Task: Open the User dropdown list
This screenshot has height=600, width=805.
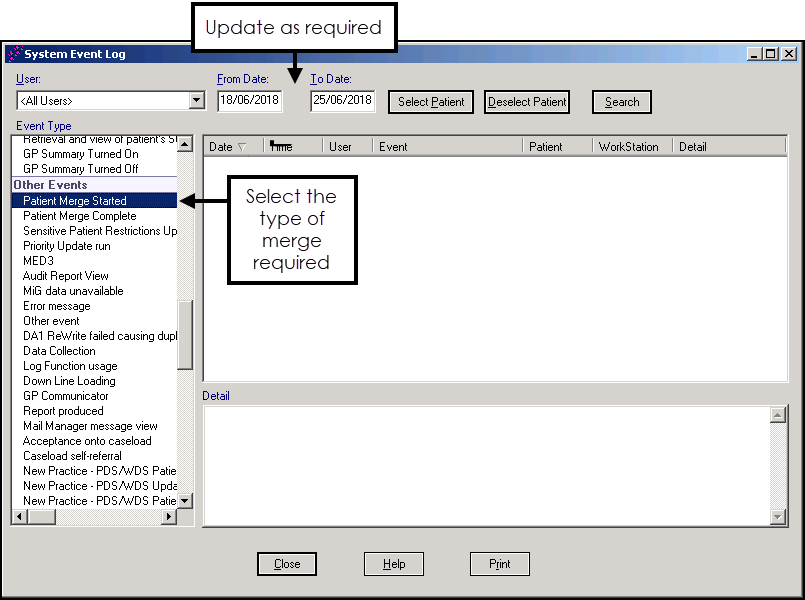Action: 196,101
